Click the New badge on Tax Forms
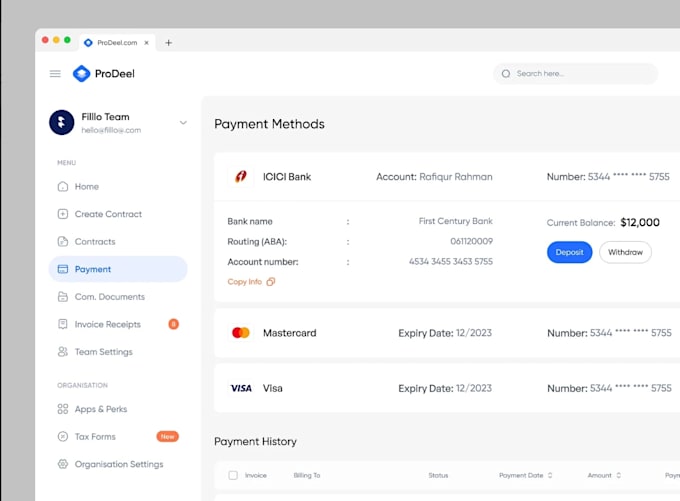The image size is (680, 501). click(167, 436)
